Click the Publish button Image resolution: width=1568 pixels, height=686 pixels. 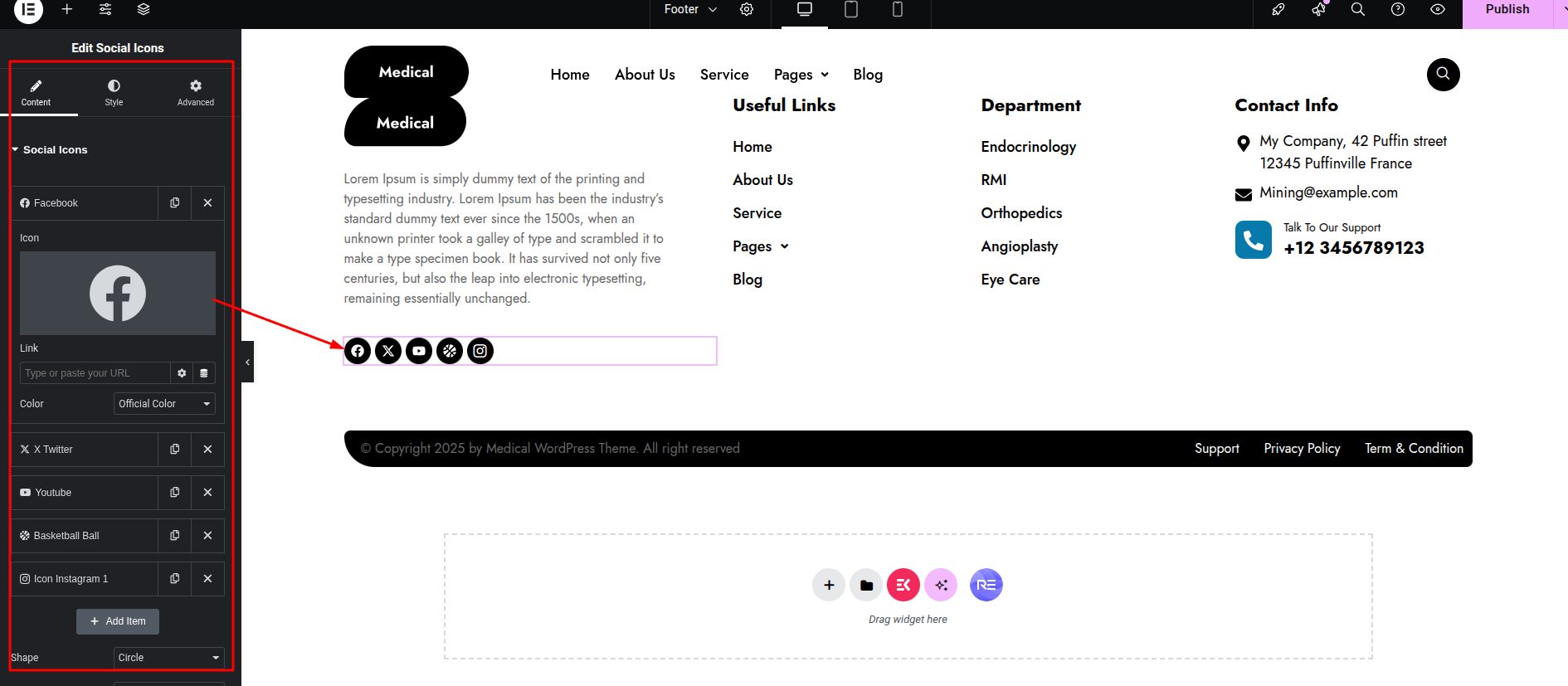pos(1507,10)
